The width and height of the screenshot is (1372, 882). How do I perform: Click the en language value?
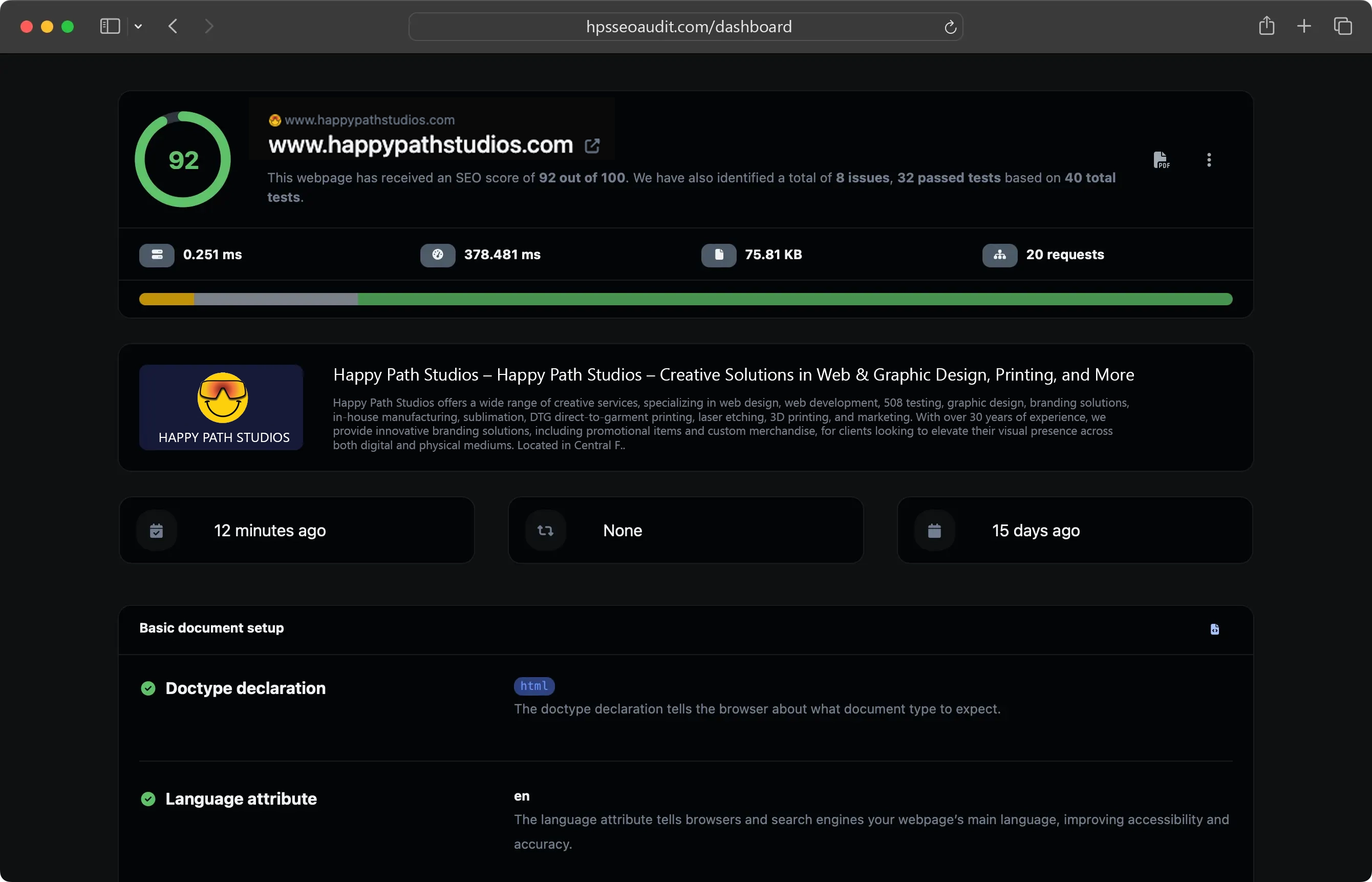(x=522, y=796)
